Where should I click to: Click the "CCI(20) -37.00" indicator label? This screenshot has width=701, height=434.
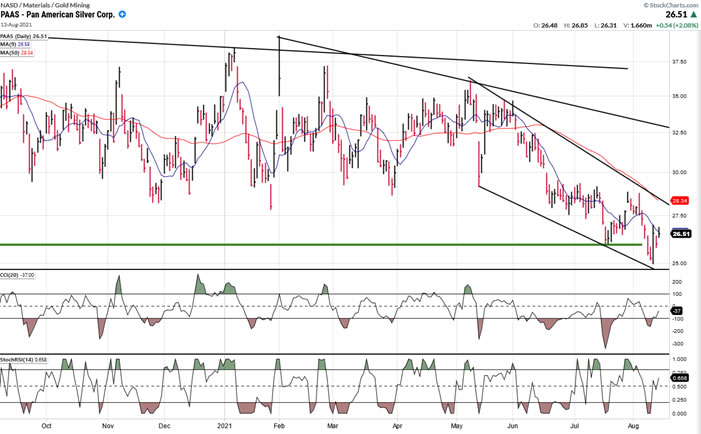click(17, 275)
